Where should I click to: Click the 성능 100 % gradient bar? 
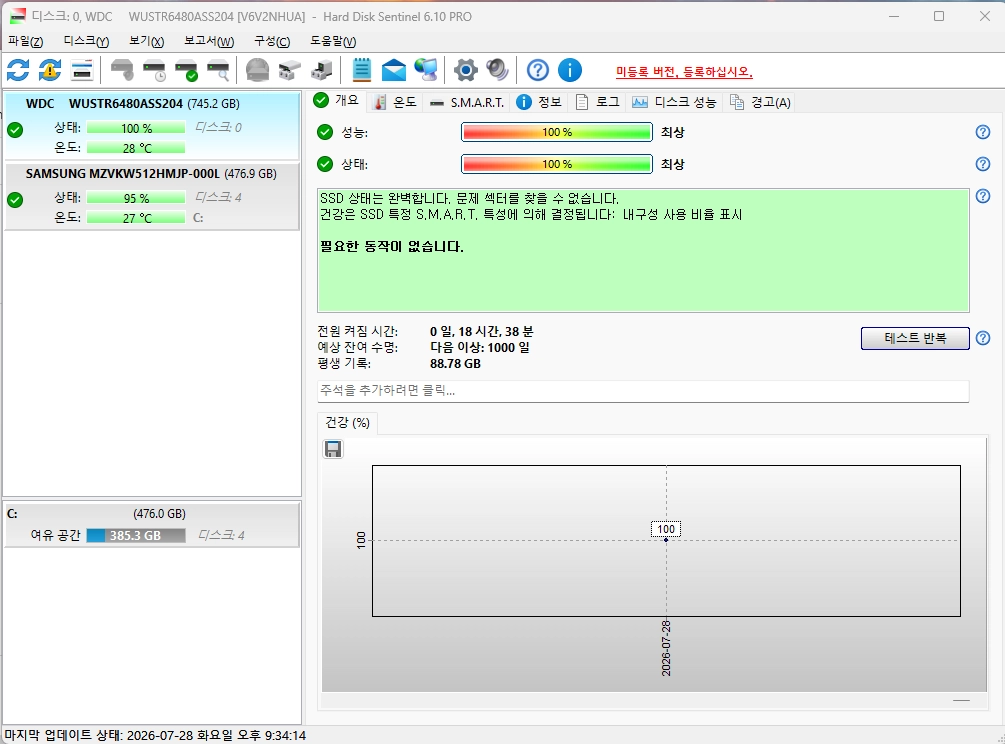click(x=556, y=132)
